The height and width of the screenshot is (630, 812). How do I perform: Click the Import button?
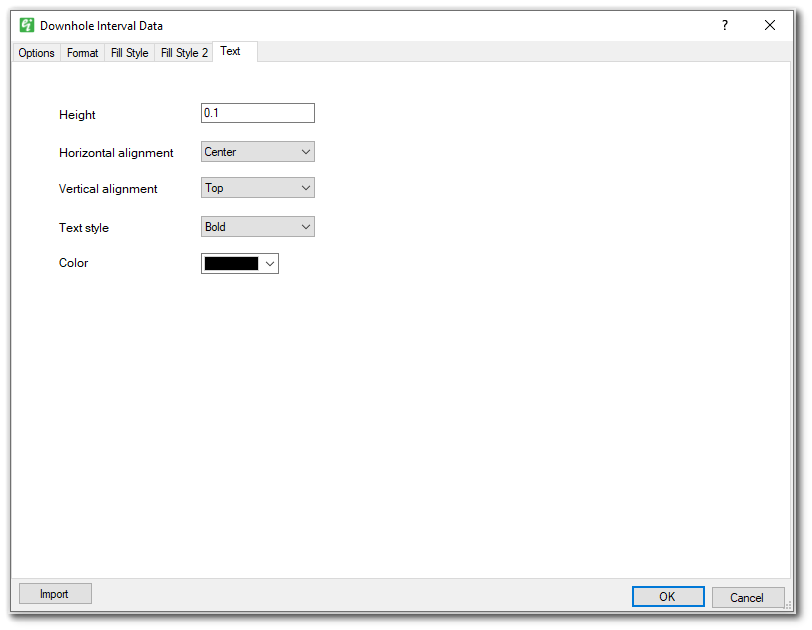coord(54,593)
